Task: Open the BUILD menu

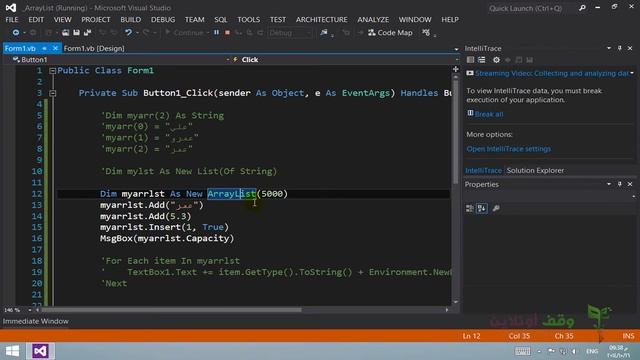Action: pos(131,20)
